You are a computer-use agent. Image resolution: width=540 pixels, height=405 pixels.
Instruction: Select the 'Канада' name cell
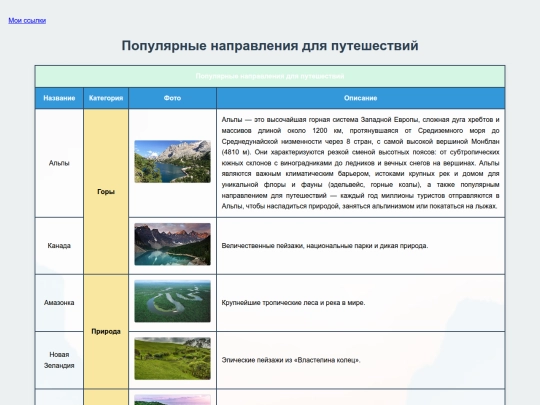coord(59,246)
